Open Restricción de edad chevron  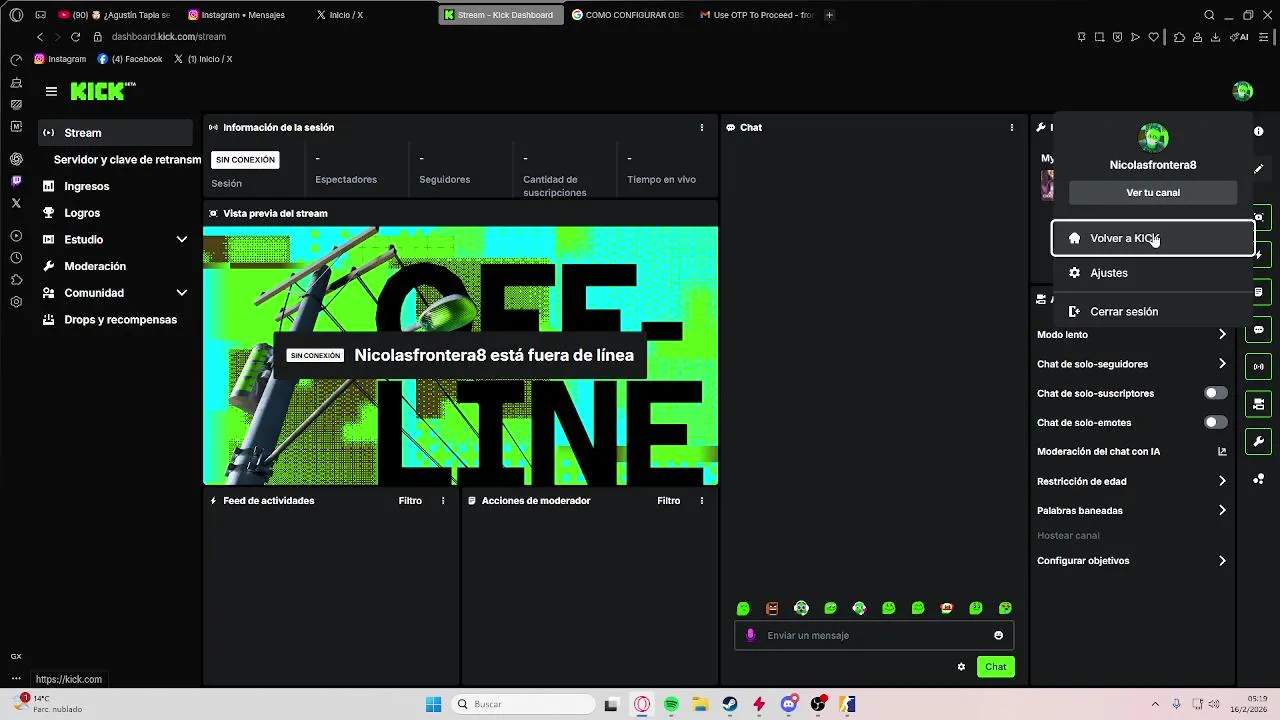[1222, 482]
